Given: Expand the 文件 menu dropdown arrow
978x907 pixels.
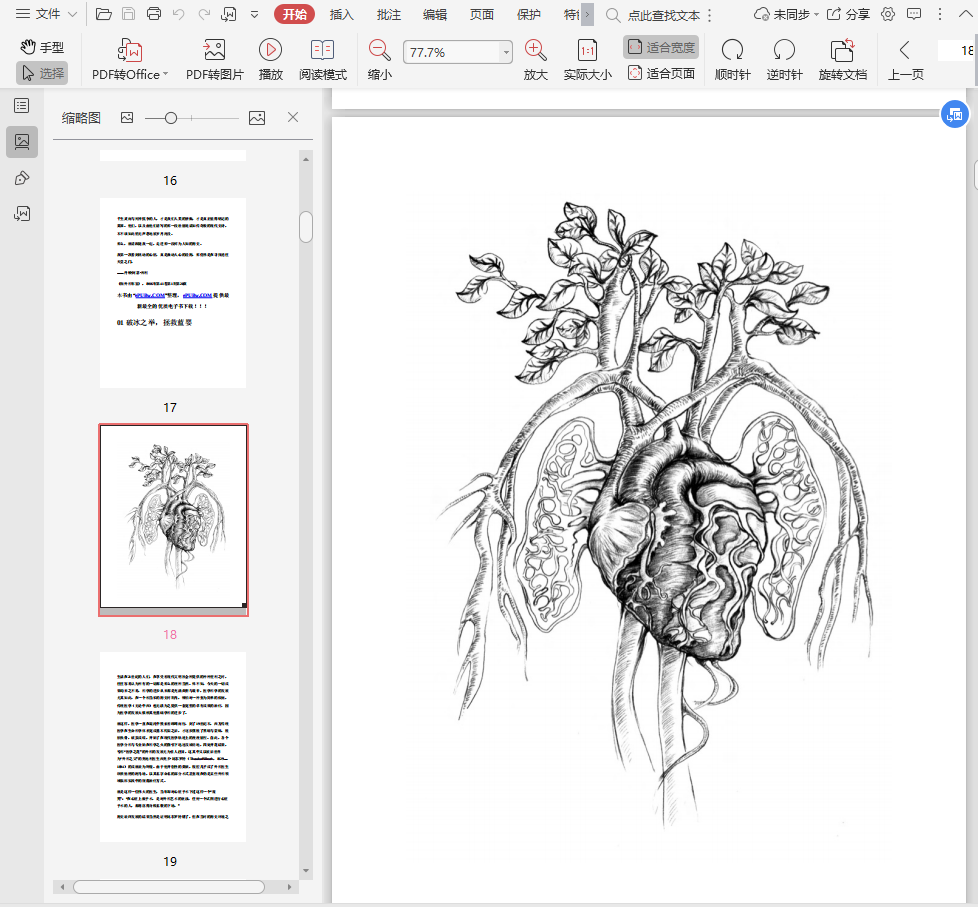Looking at the screenshot, I should coord(72,14).
